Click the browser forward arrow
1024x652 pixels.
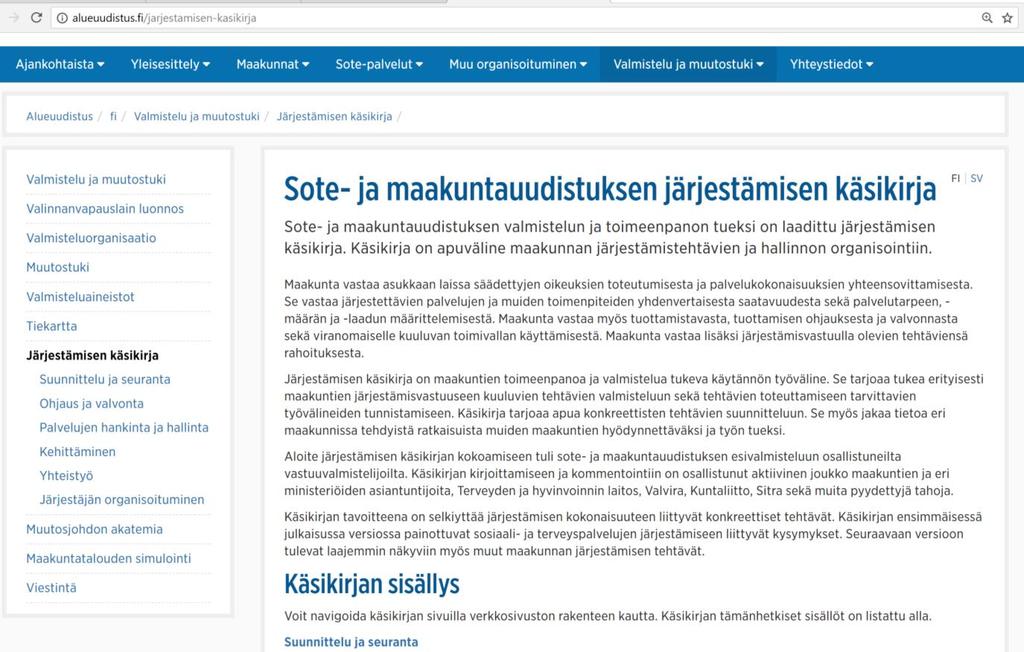tap(13, 18)
